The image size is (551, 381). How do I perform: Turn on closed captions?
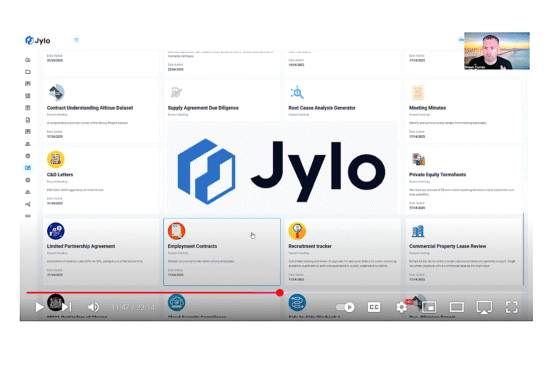pyautogui.click(x=374, y=307)
